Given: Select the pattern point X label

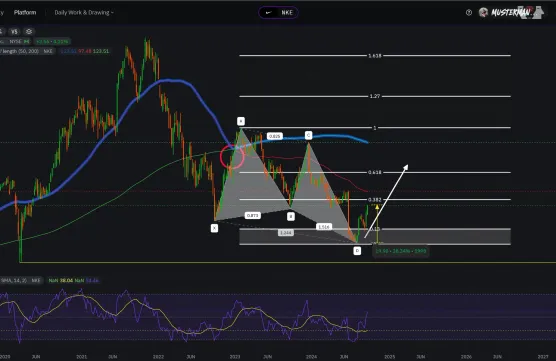Looking at the screenshot, I should point(214,228).
